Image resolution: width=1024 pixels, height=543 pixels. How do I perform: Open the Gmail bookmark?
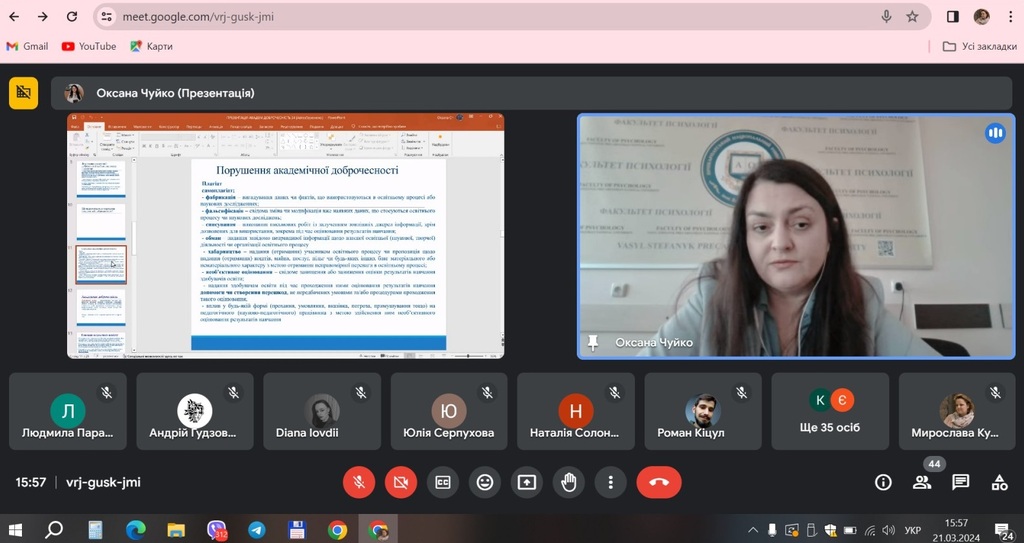click(x=27, y=46)
